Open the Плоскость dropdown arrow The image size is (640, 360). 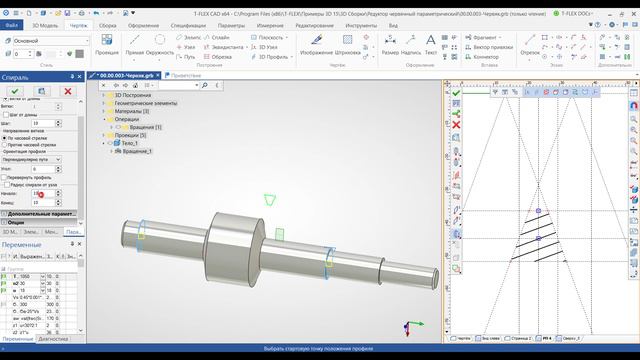pos(287,37)
